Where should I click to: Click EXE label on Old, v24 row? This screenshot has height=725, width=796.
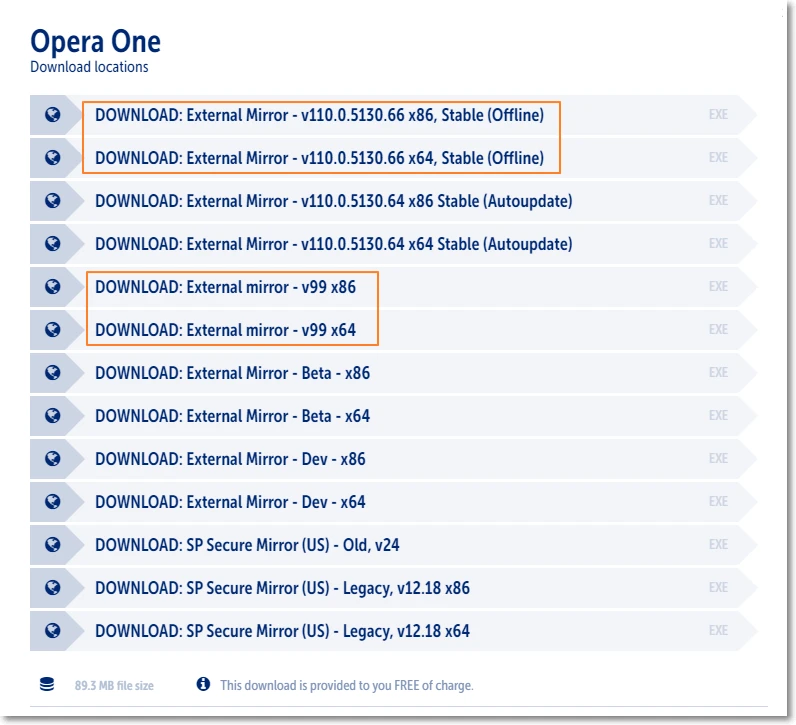coord(718,544)
